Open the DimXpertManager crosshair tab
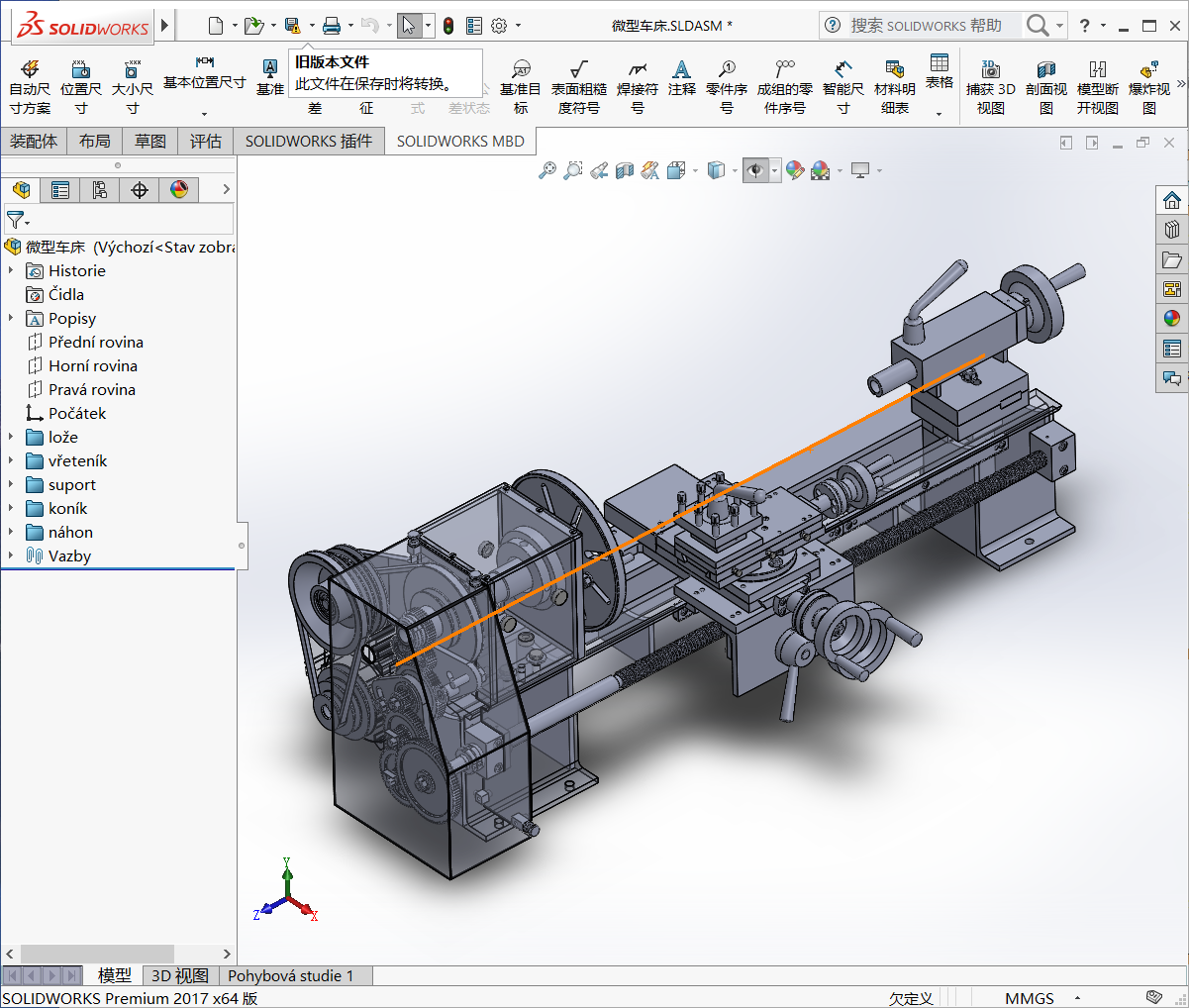Viewport: 1189px width, 1008px height. pyautogui.click(x=140, y=190)
